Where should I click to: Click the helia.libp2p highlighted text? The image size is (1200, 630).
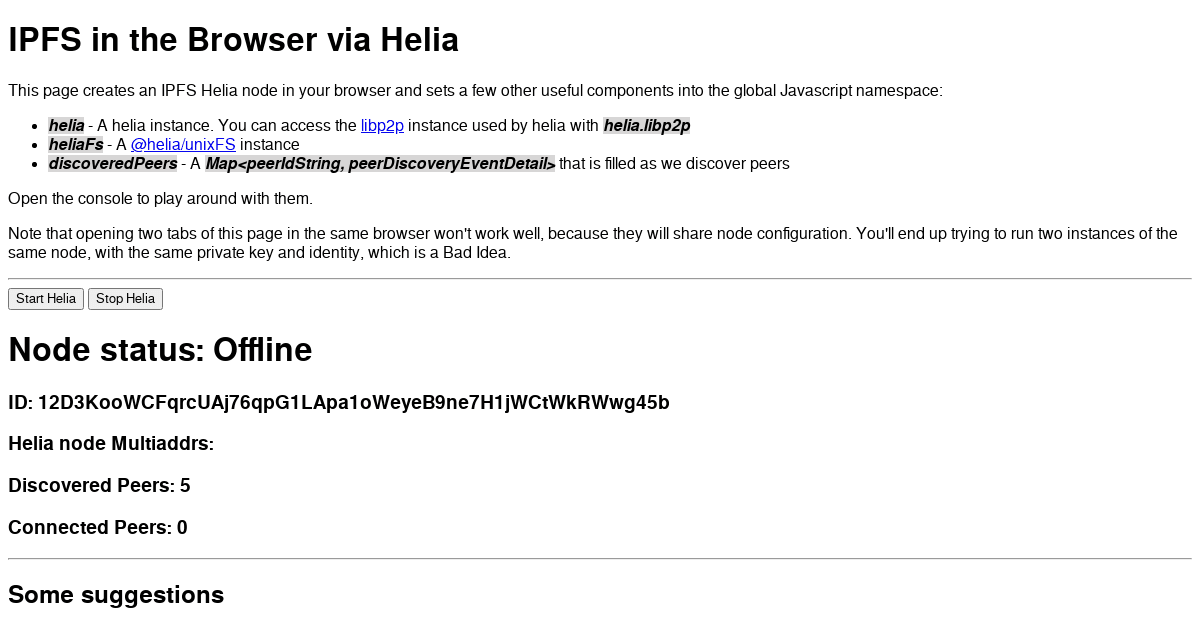(646, 125)
